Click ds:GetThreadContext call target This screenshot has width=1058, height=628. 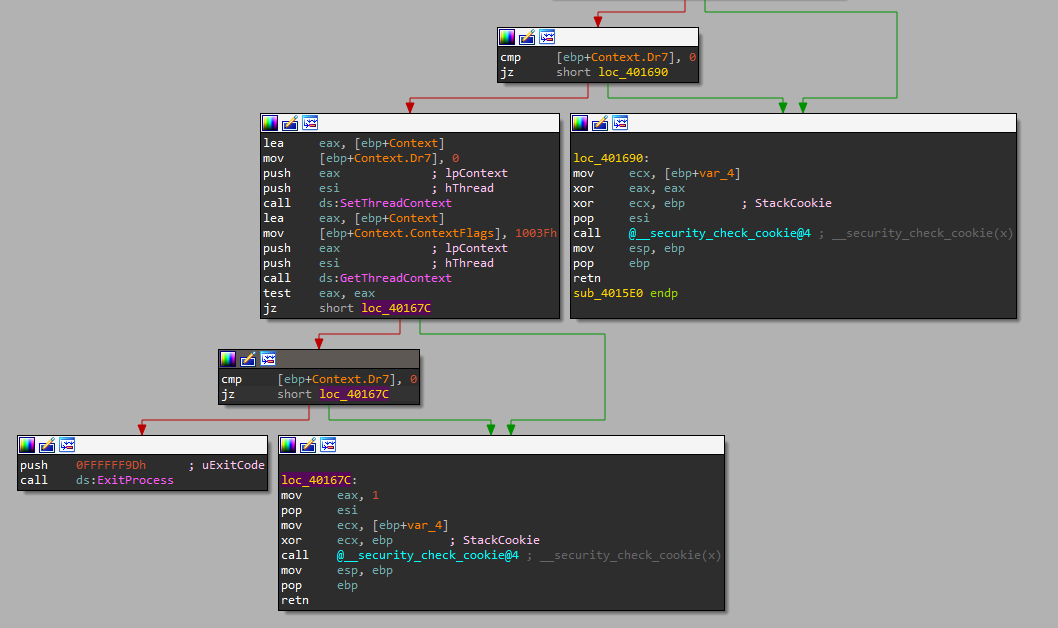pyautogui.click(x=385, y=278)
